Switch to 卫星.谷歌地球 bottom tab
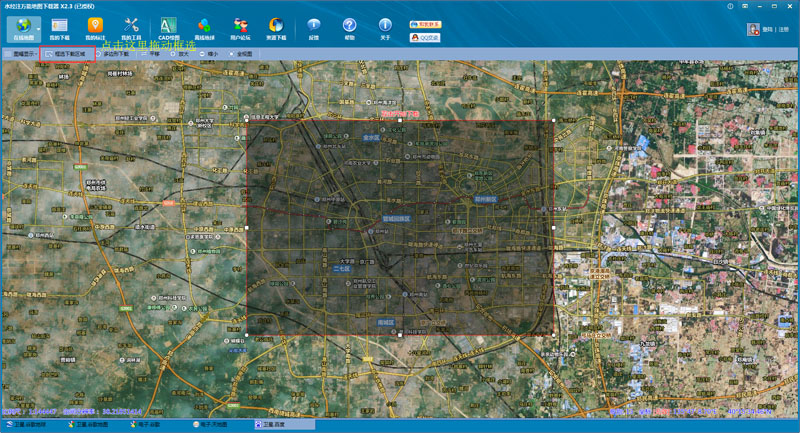Screen dimensions: 800x433 pyautogui.click(x=27, y=424)
